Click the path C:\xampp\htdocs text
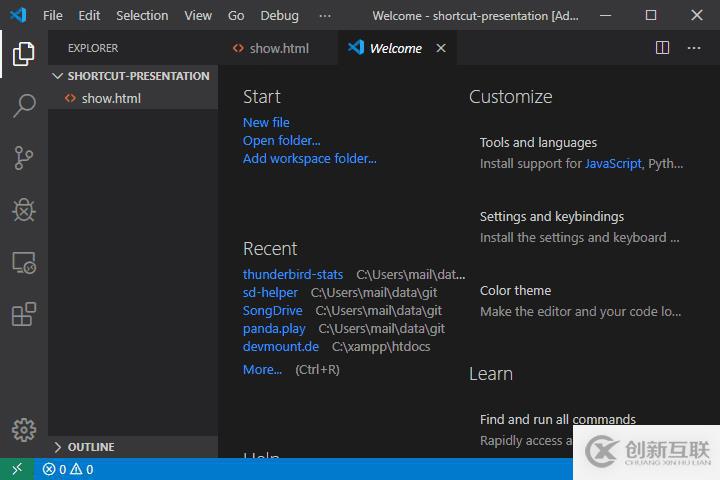The width and height of the screenshot is (720, 480). coord(381,346)
